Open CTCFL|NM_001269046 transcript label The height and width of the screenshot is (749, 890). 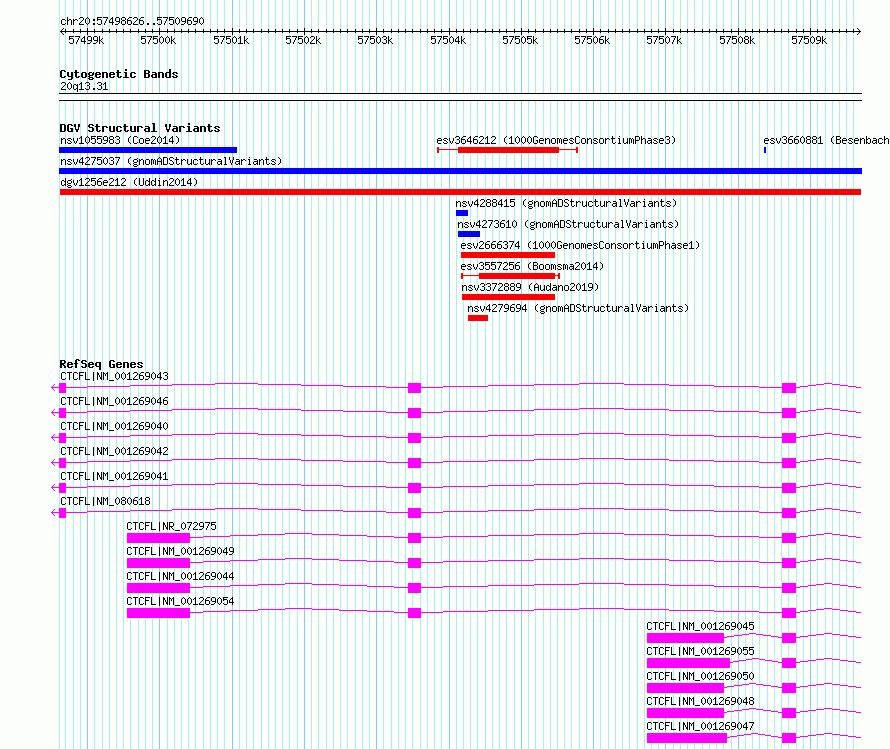tap(114, 401)
